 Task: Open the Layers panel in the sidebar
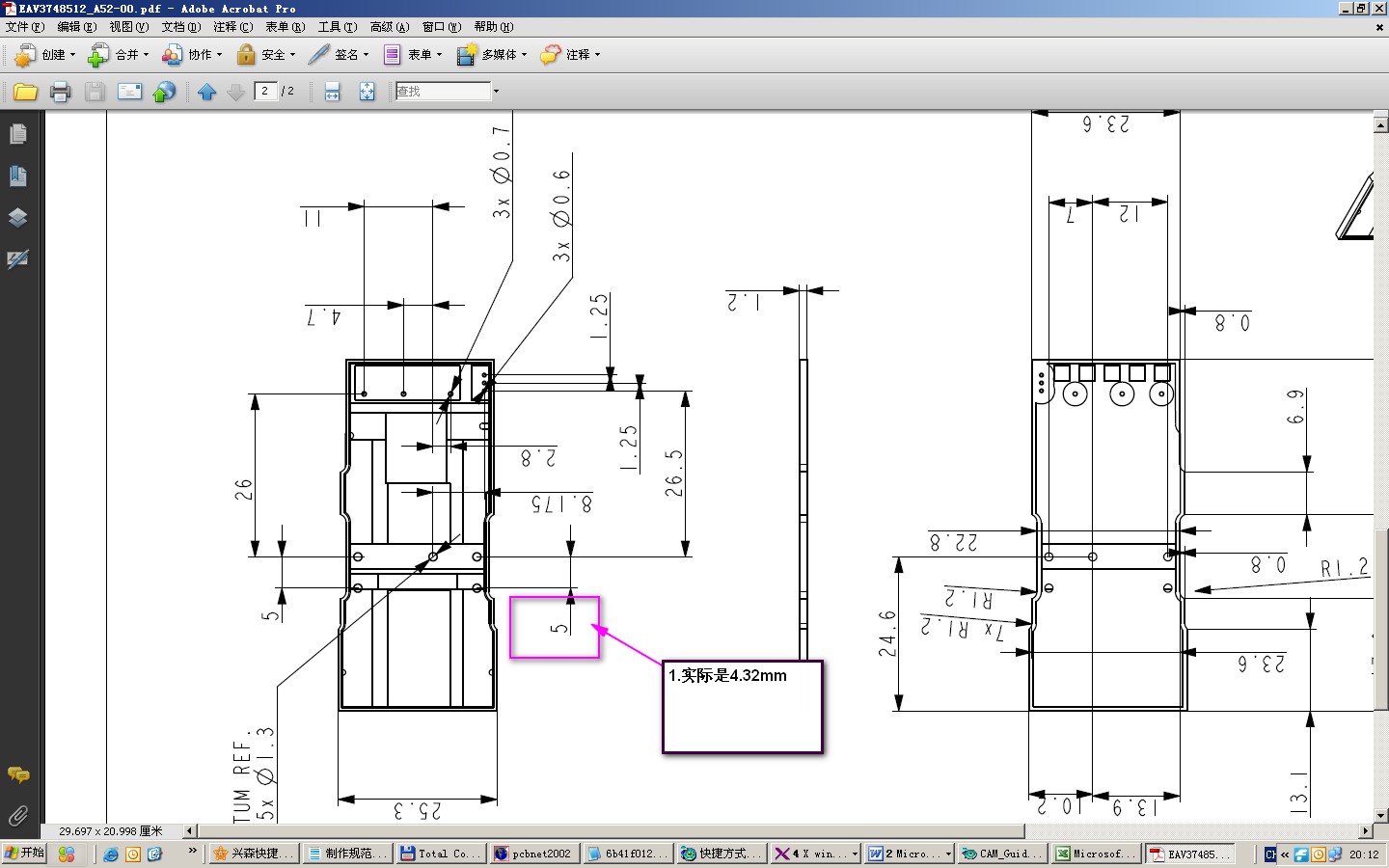click(x=17, y=217)
